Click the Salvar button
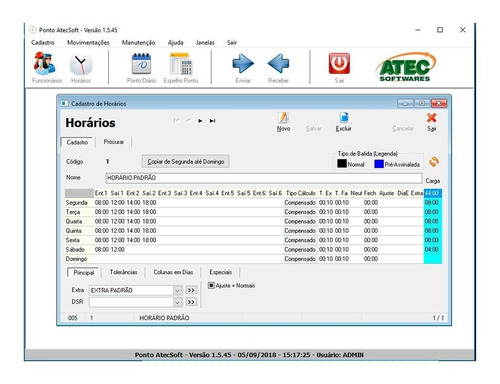Viewport: 500px width, 384px height. [314, 129]
